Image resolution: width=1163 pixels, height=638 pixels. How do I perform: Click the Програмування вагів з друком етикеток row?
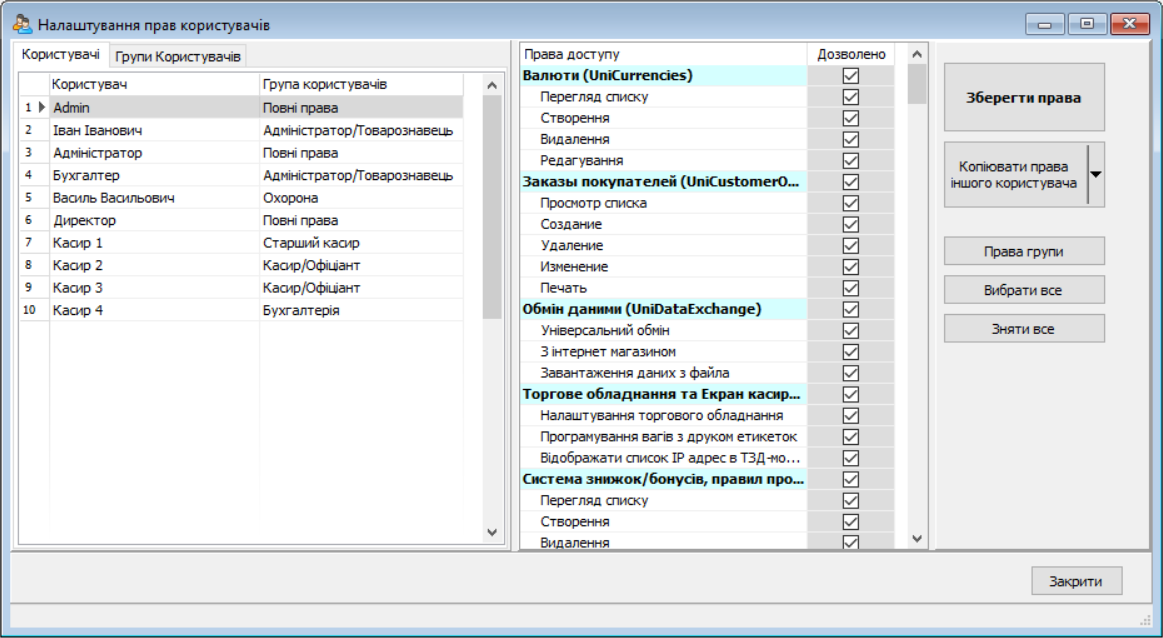[664, 437]
